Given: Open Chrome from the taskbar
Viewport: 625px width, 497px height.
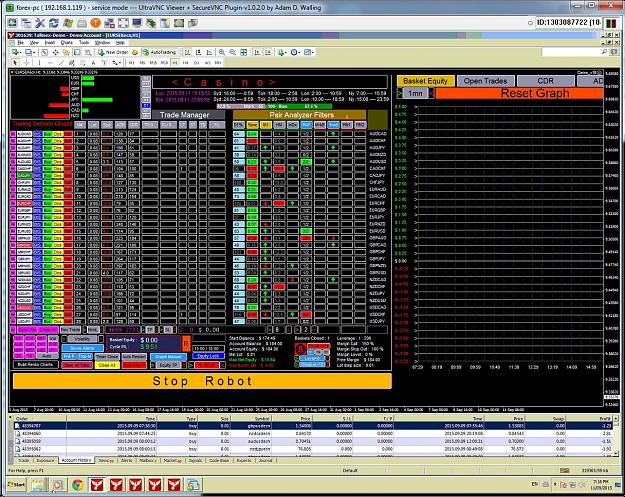Looking at the screenshot, I should point(77,485).
